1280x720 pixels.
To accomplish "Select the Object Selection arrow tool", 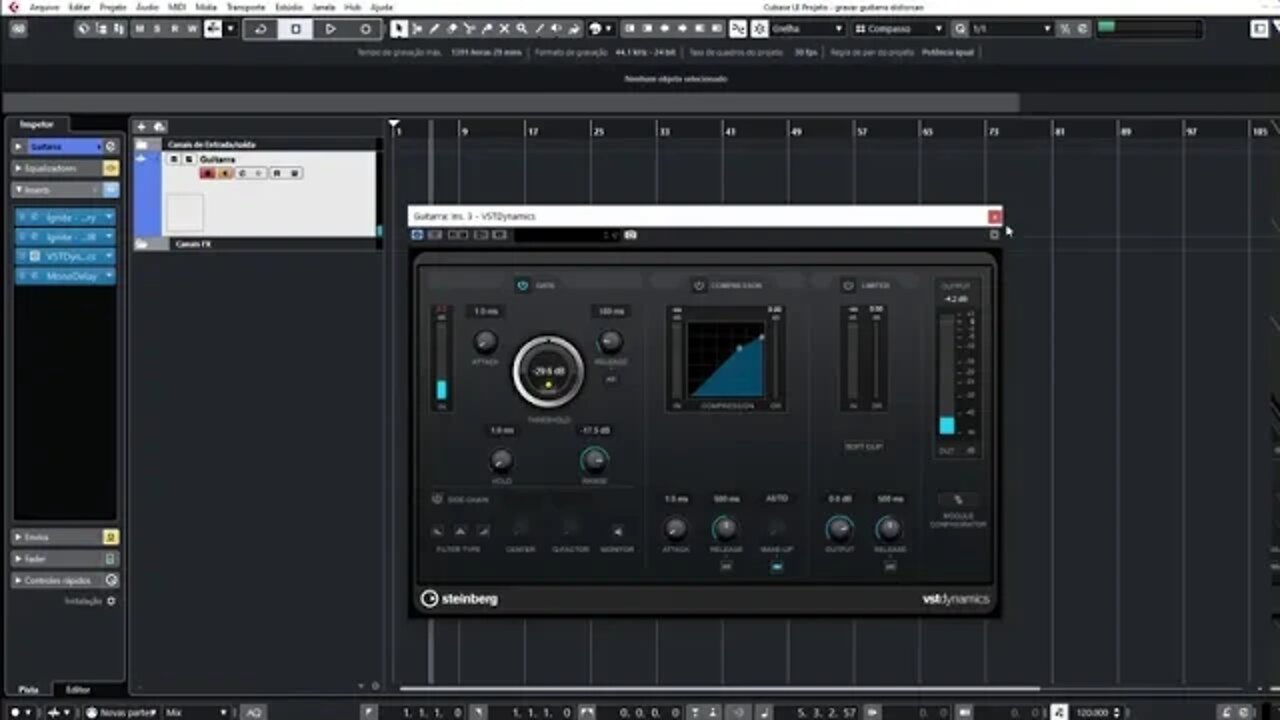I will coord(400,29).
